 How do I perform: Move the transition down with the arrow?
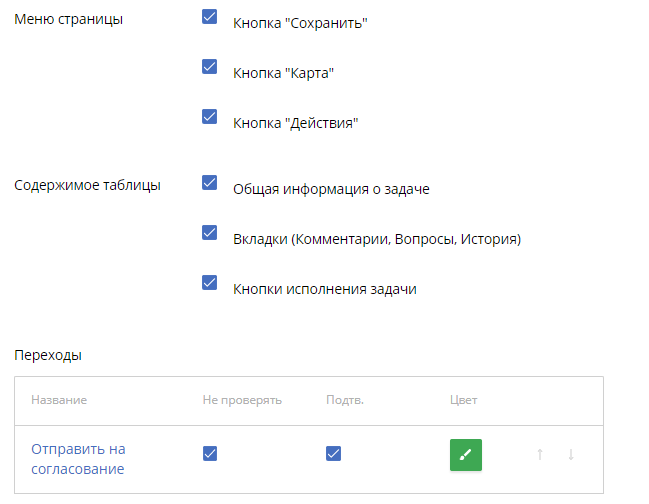pyautogui.click(x=571, y=454)
